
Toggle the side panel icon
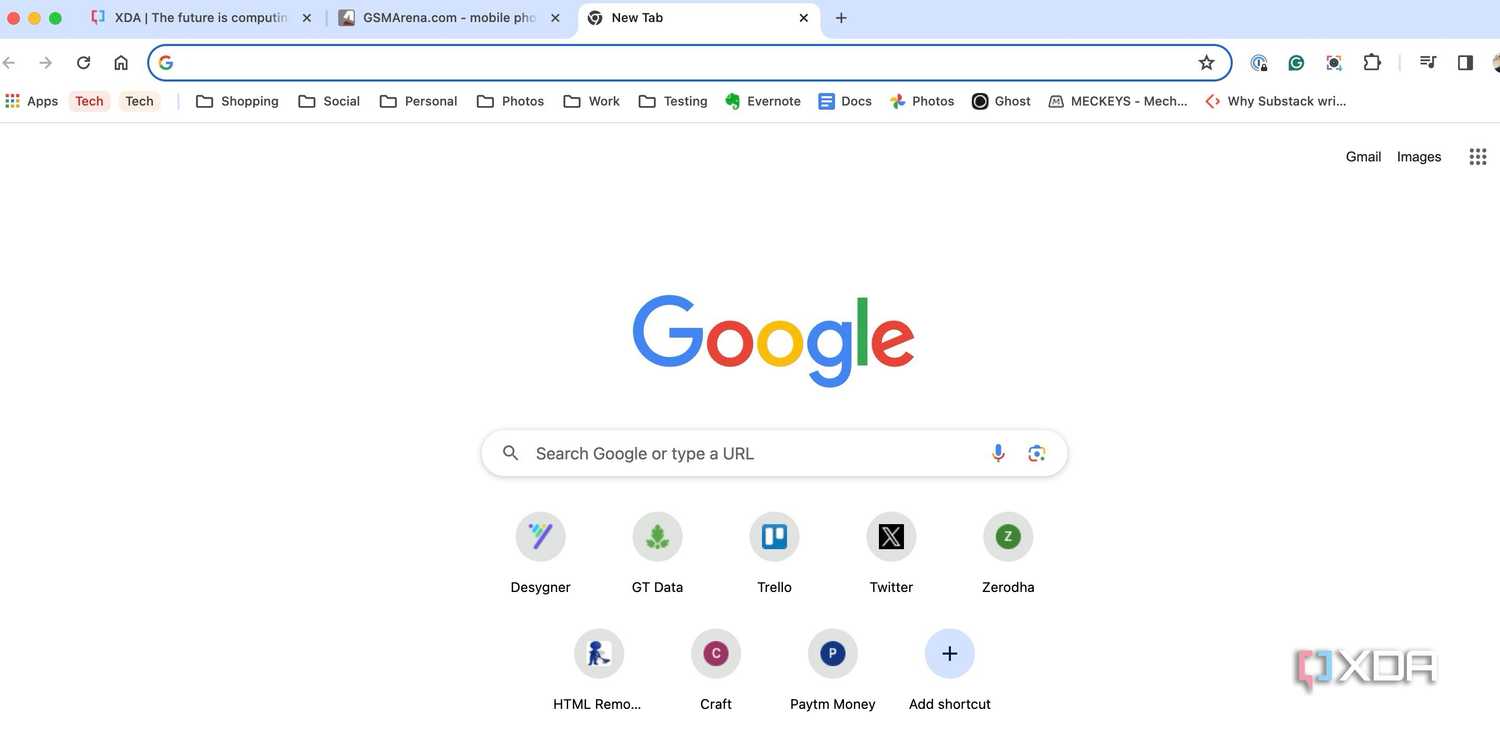(x=1465, y=63)
